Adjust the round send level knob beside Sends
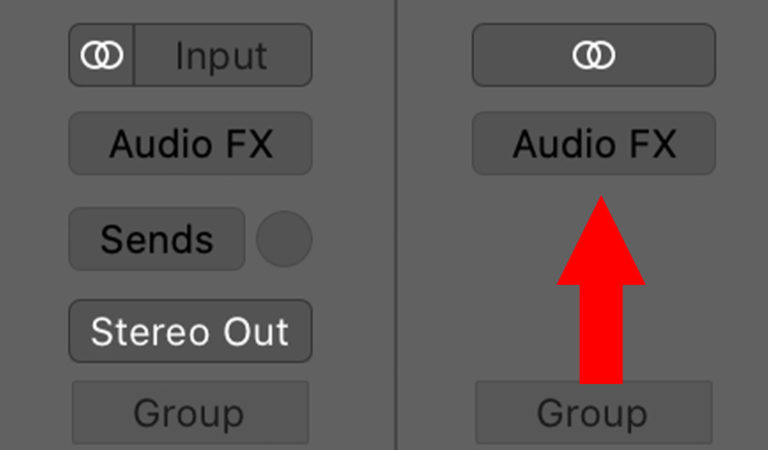Screen dimensions: 768x450 pyautogui.click(x=284, y=239)
